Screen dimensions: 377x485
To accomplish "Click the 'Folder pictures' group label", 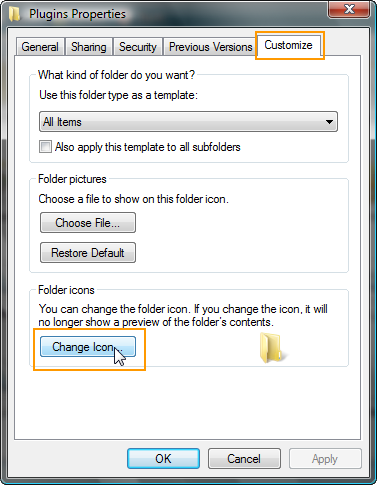I will point(72,179).
